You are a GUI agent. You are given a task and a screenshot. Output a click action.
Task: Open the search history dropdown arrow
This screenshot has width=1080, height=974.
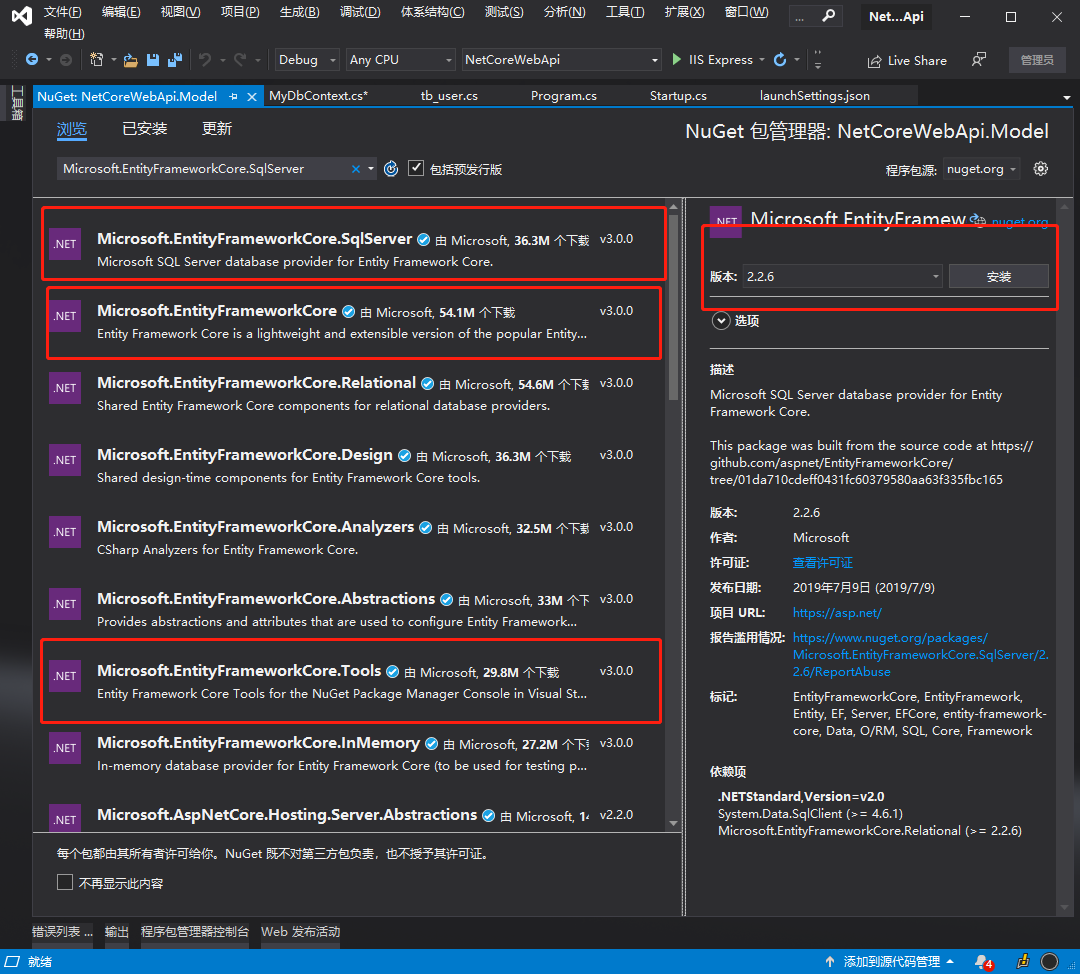coord(371,169)
